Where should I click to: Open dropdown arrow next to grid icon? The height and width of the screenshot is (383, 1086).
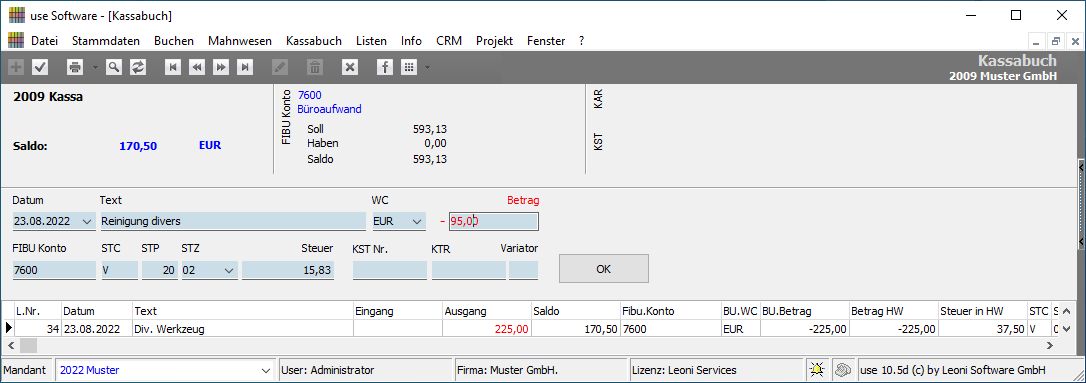point(427,67)
